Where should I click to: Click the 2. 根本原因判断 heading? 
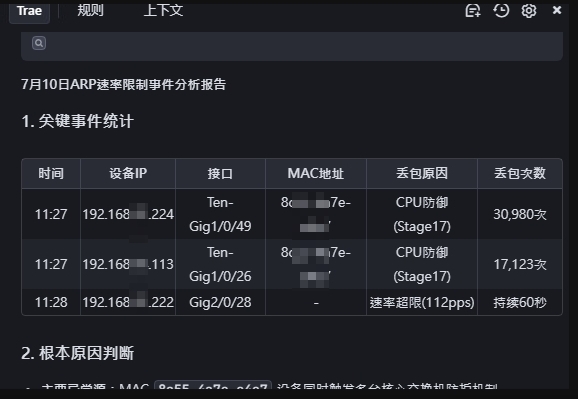tap(77, 353)
